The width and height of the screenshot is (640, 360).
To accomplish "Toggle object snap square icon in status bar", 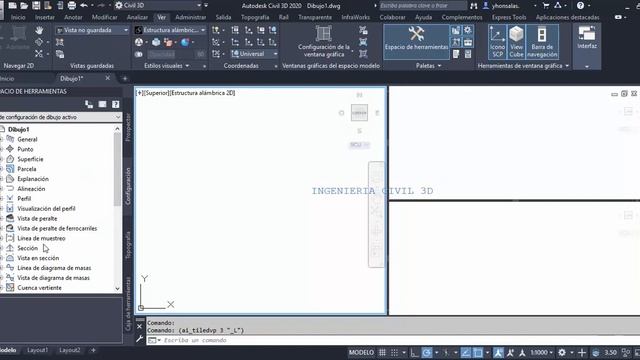I will tap(478, 352).
